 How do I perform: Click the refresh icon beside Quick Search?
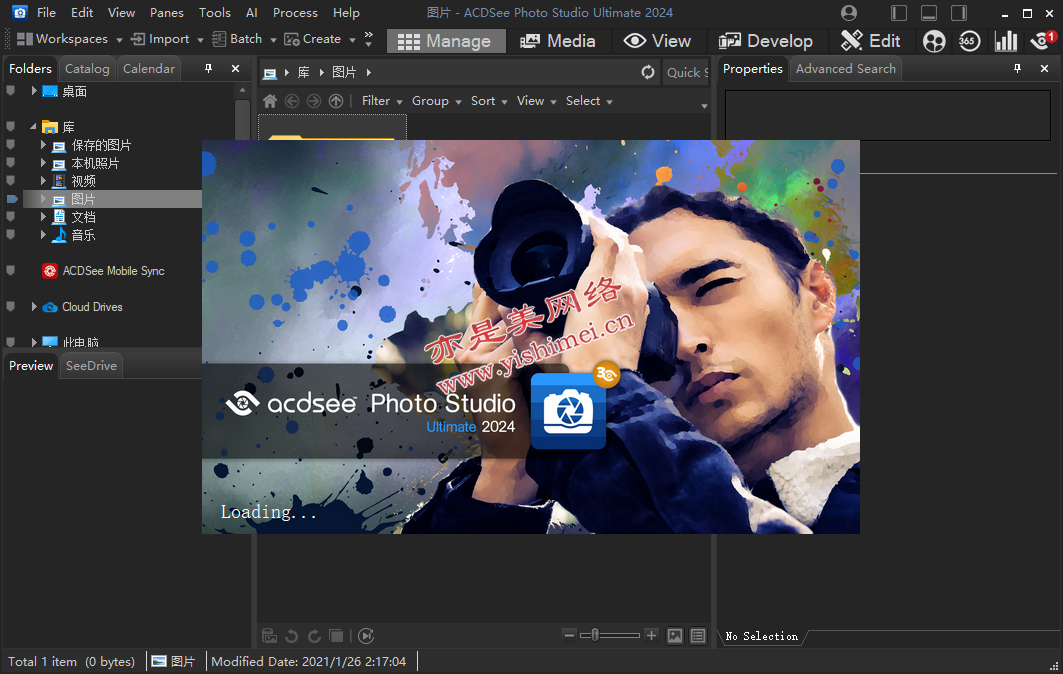[648, 72]
